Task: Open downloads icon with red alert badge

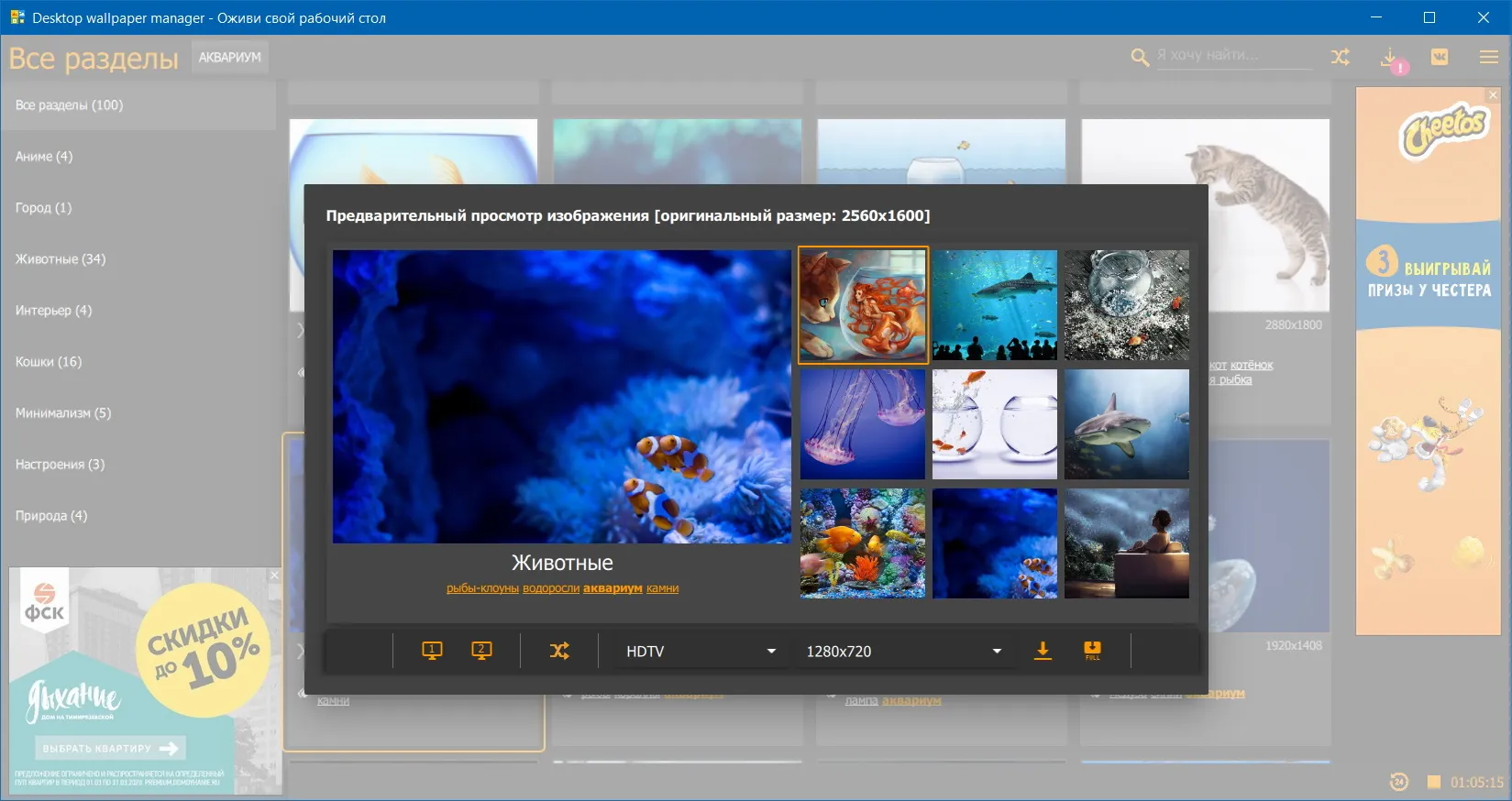Action: (x=1391, y=59)
